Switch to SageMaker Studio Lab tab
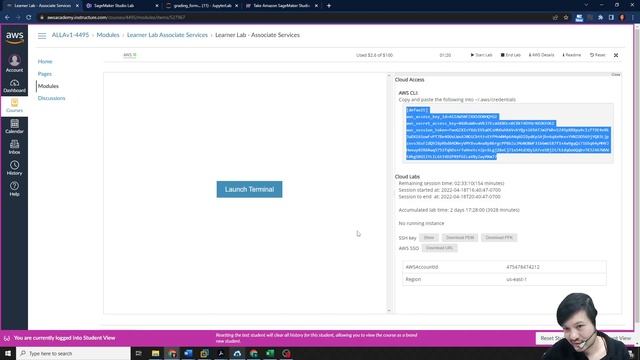The height and width of the screenshot is (360, 640). point(122,6)
